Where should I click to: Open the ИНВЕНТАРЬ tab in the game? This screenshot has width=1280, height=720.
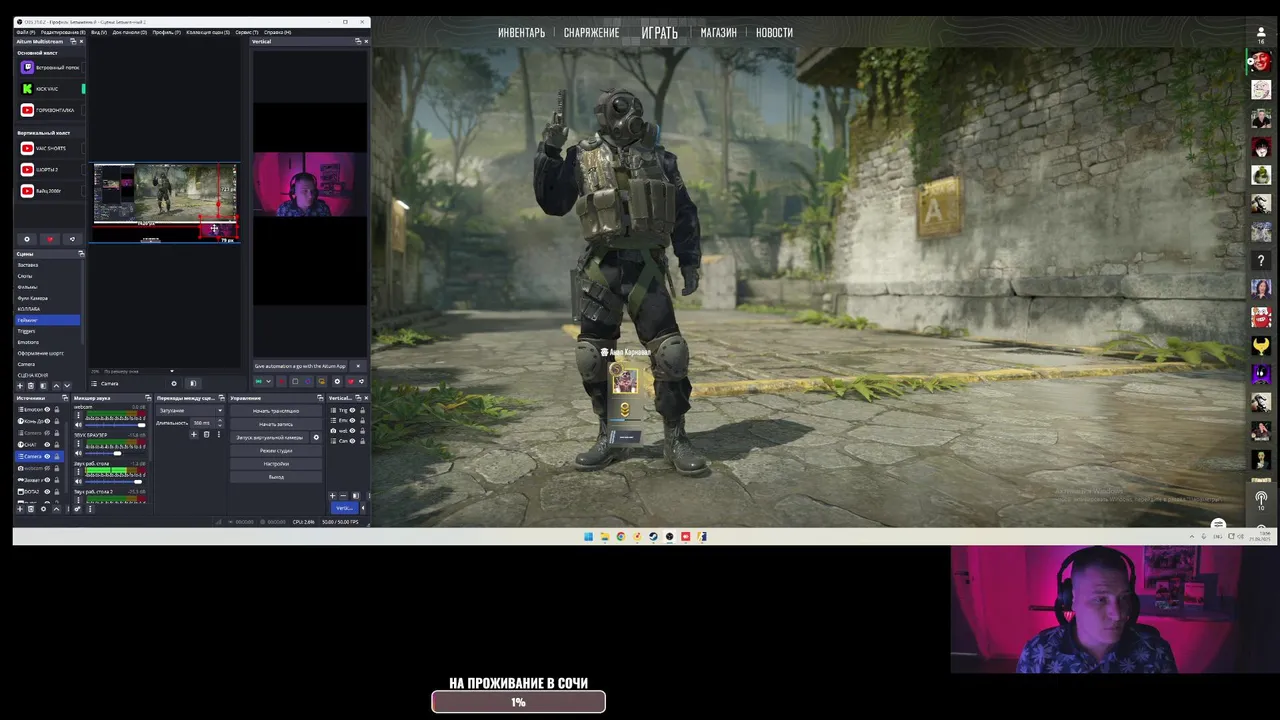point(521,33)
